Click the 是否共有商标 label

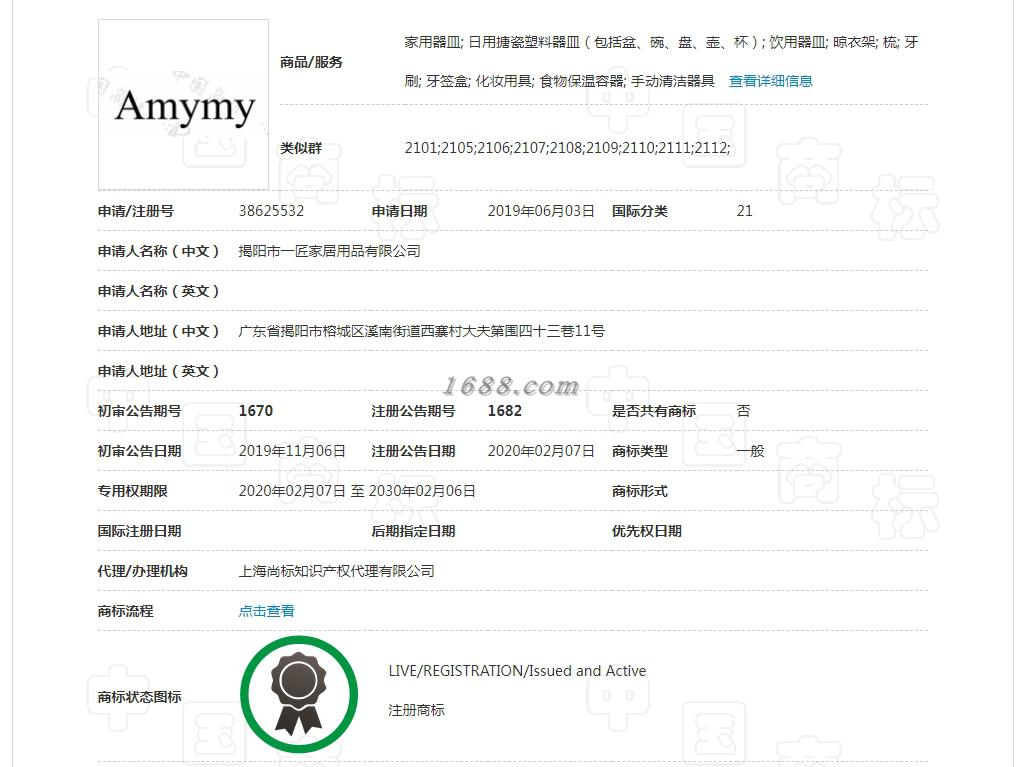(x=654, y=411)
